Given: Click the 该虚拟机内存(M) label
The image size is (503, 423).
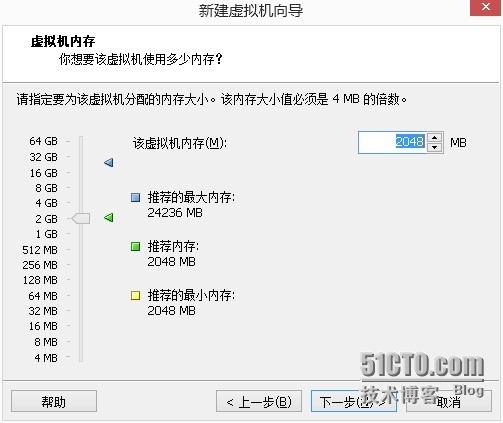Looking at the screenshot, I should (180, 143).
